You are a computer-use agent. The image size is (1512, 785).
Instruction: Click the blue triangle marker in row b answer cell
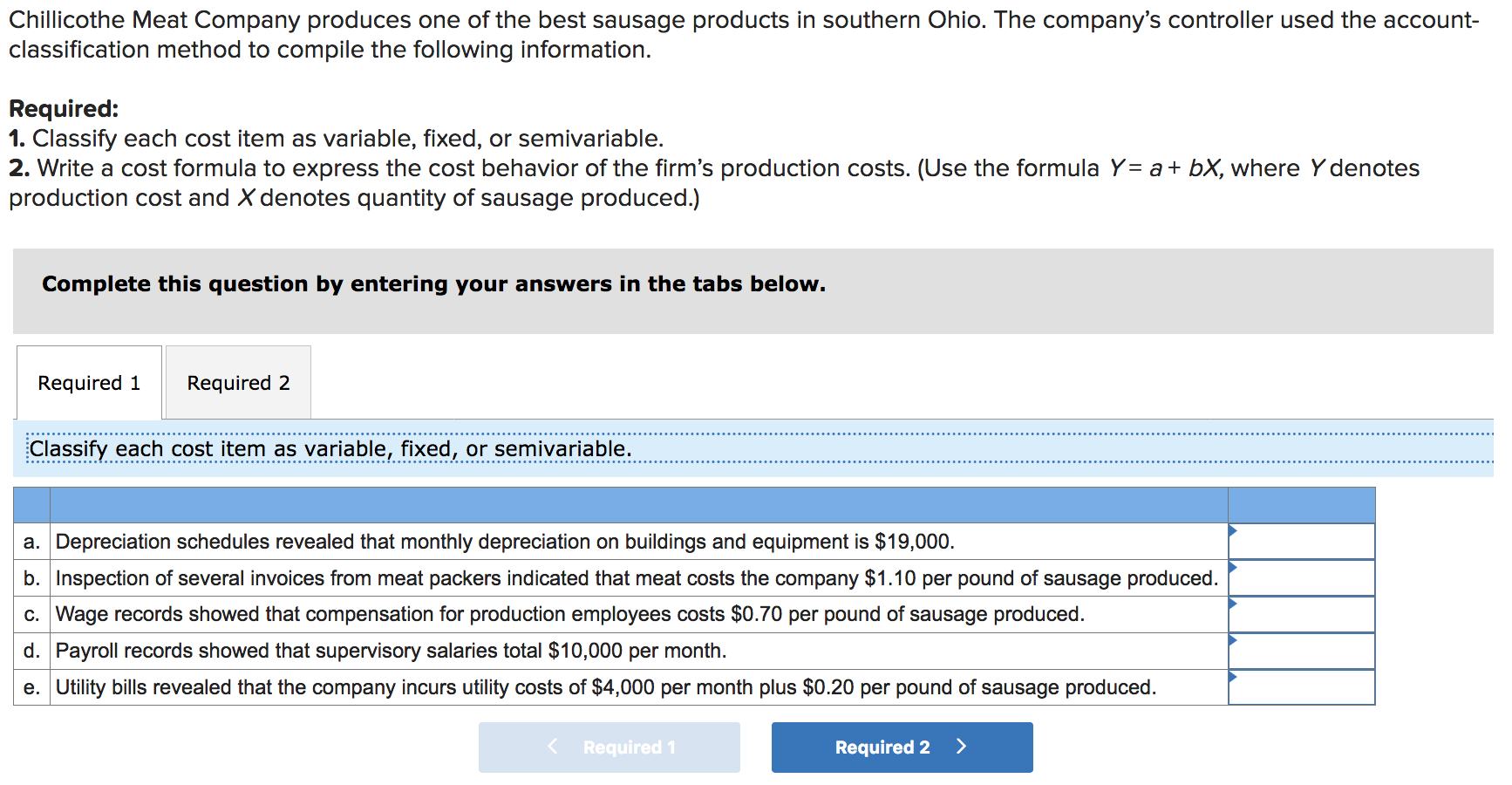[1233, 567]
